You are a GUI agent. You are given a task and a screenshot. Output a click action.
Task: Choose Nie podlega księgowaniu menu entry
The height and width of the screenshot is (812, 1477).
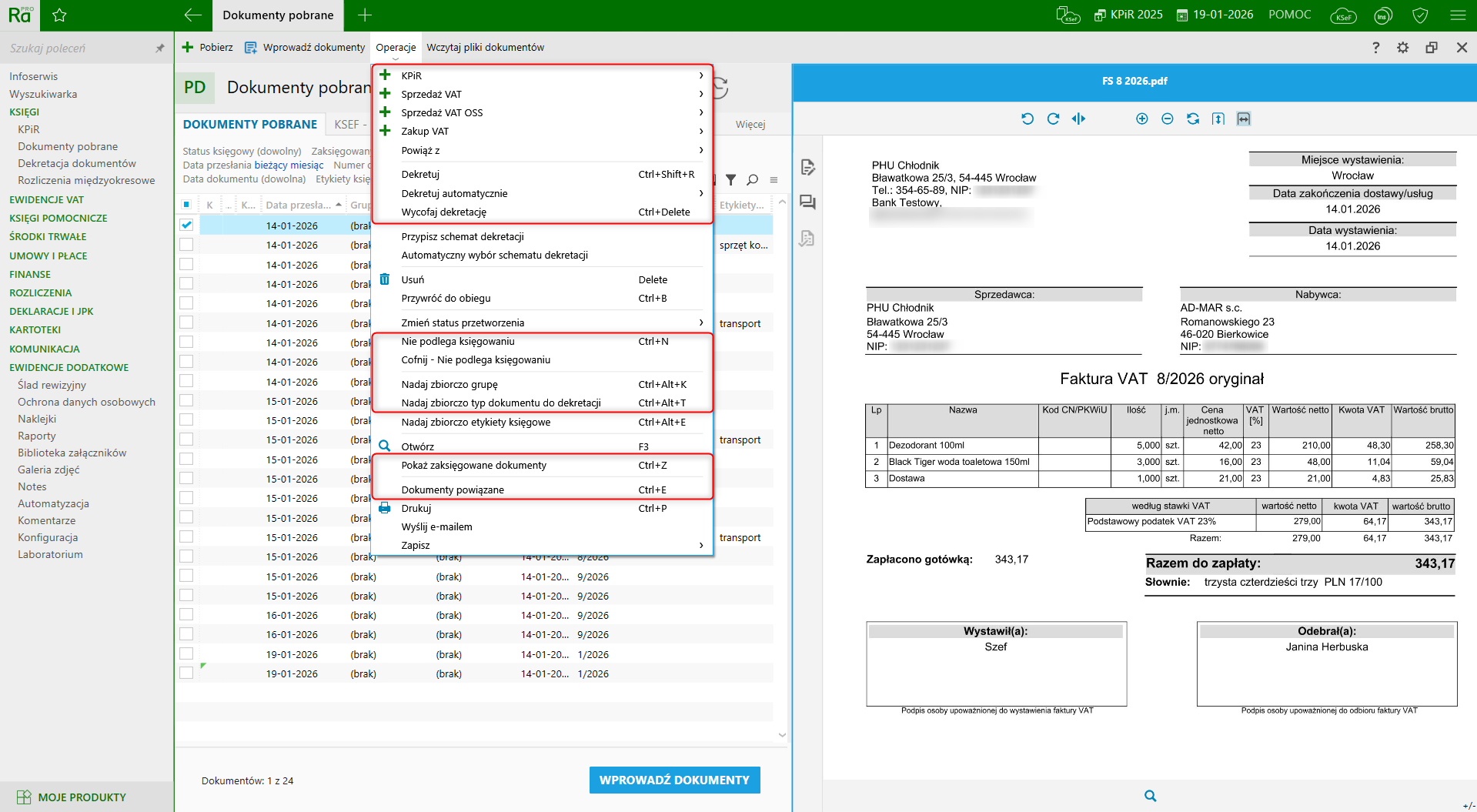click(x=458, y=341)
